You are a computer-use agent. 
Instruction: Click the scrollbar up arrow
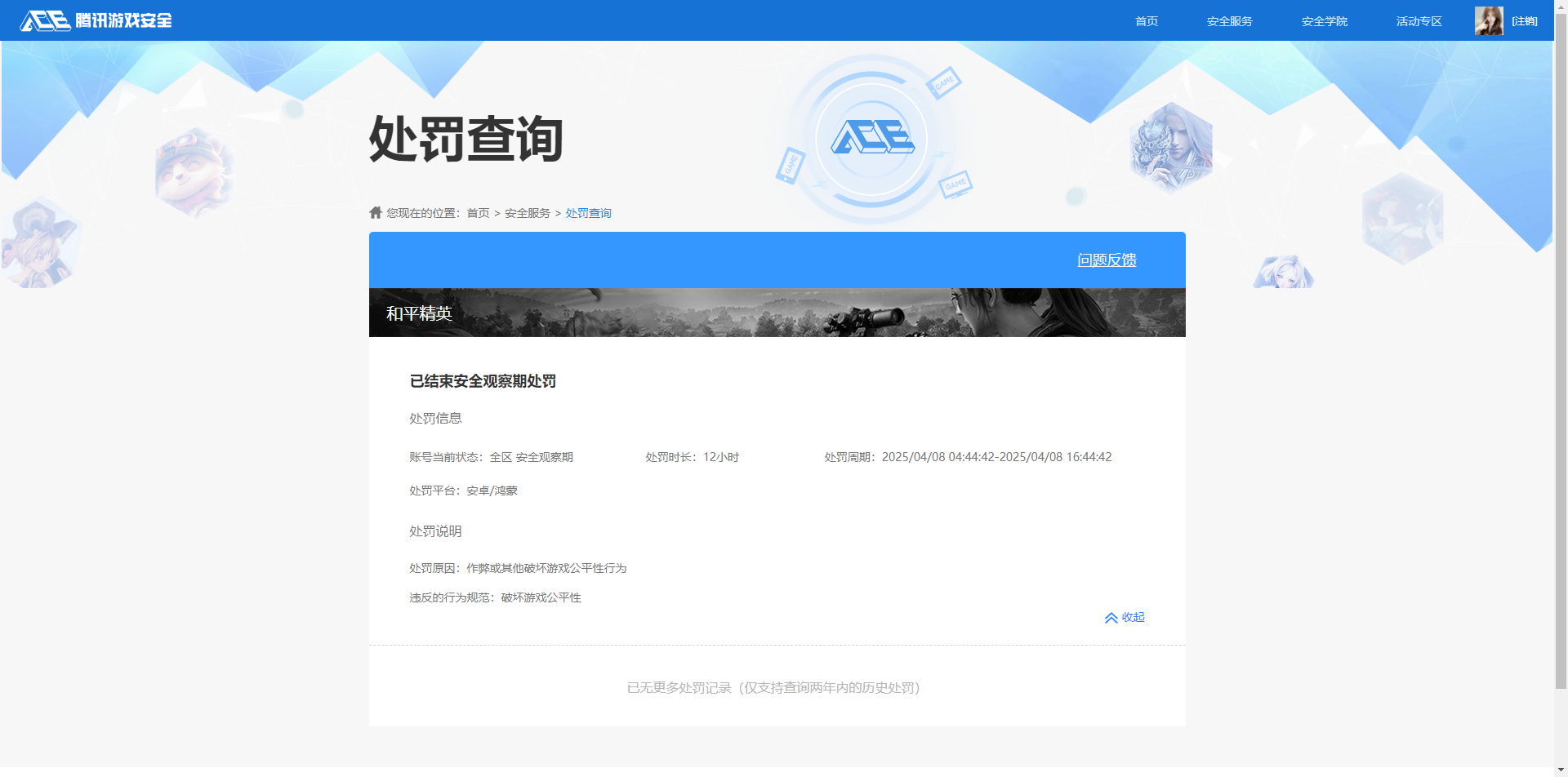[1561, 7]
